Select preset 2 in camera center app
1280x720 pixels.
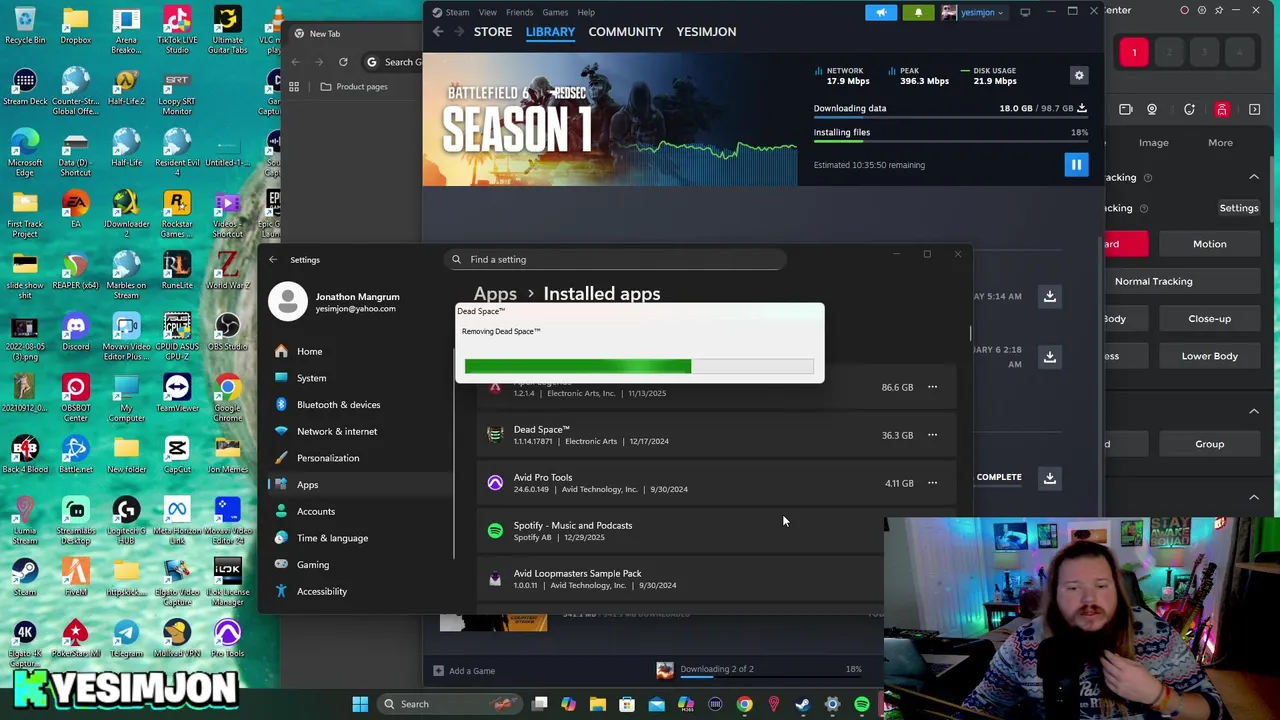coord(1169,52)
